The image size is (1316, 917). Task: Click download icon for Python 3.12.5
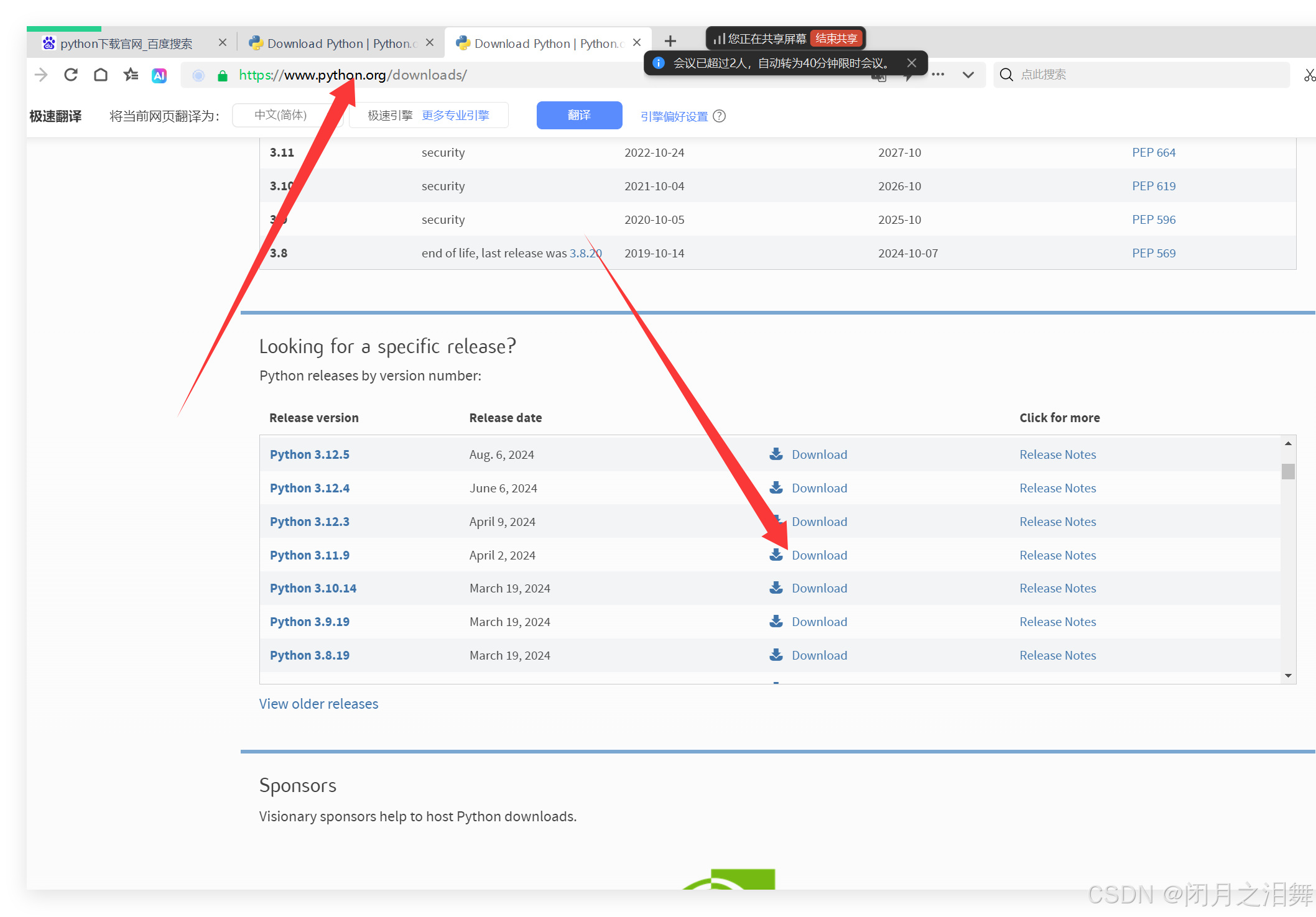click(x=776, y=454)
